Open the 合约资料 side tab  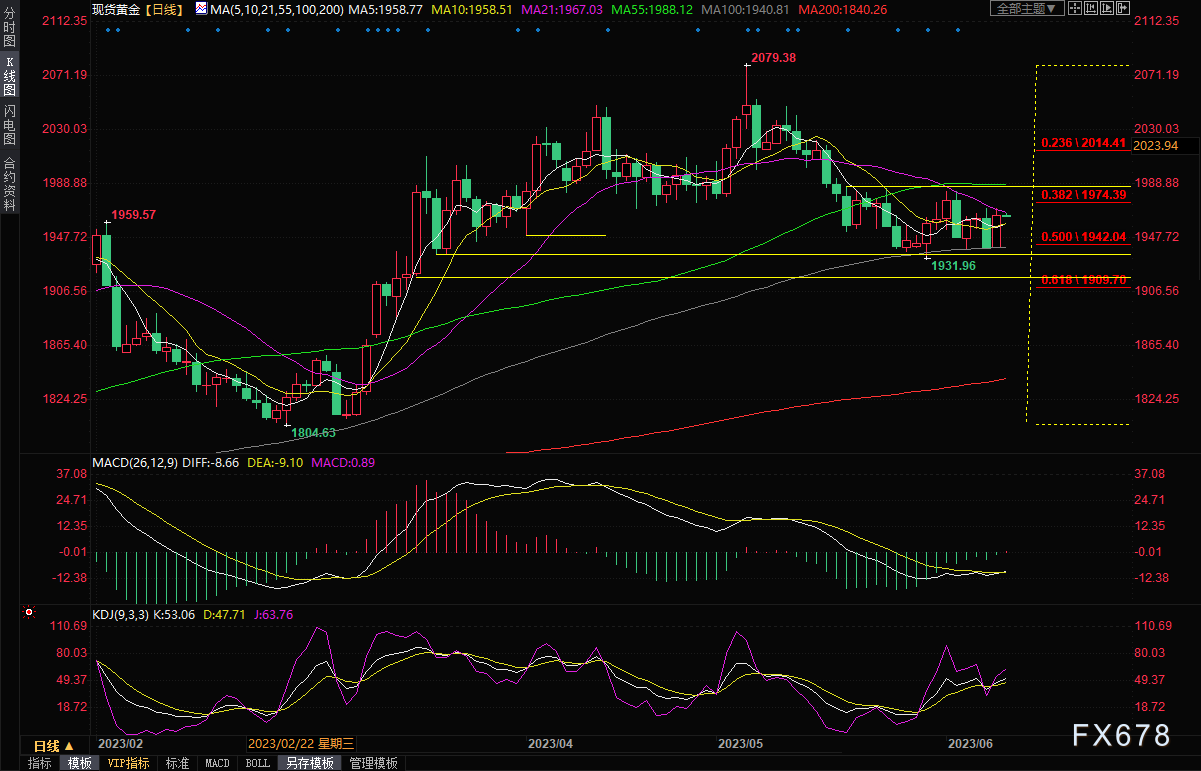point(9,183)
